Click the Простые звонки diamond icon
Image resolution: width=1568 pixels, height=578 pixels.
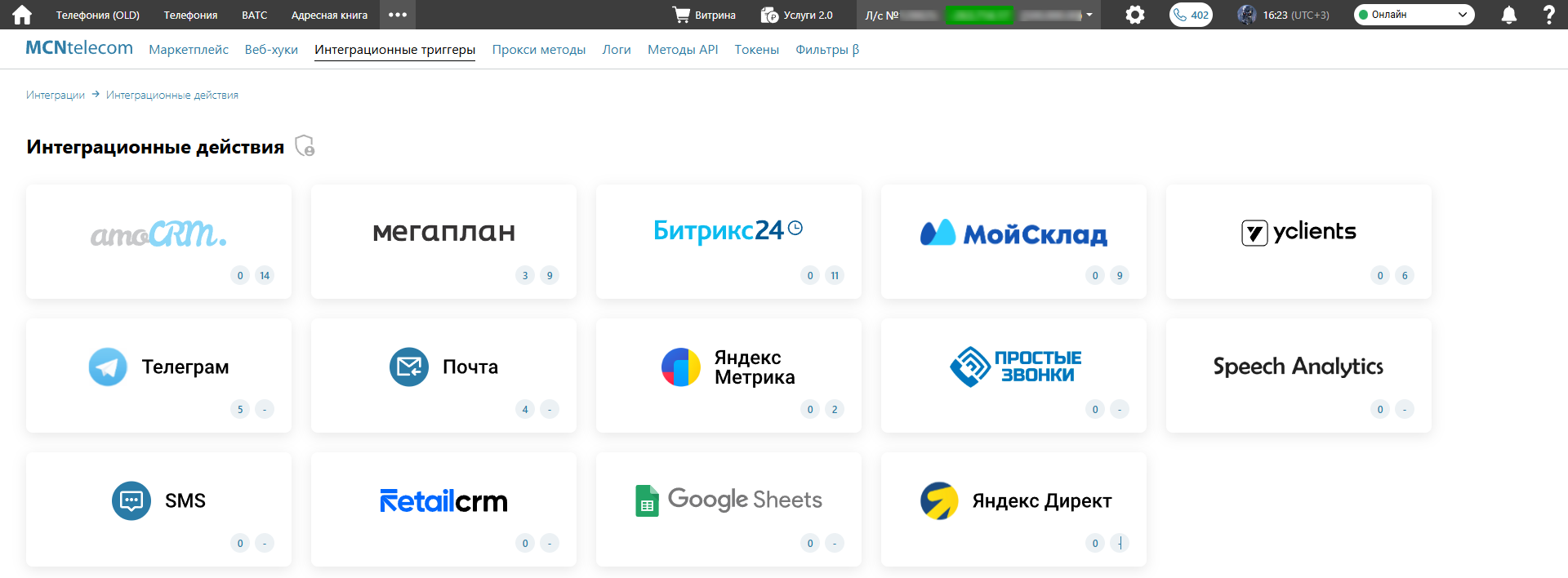[x=970, y=367]
